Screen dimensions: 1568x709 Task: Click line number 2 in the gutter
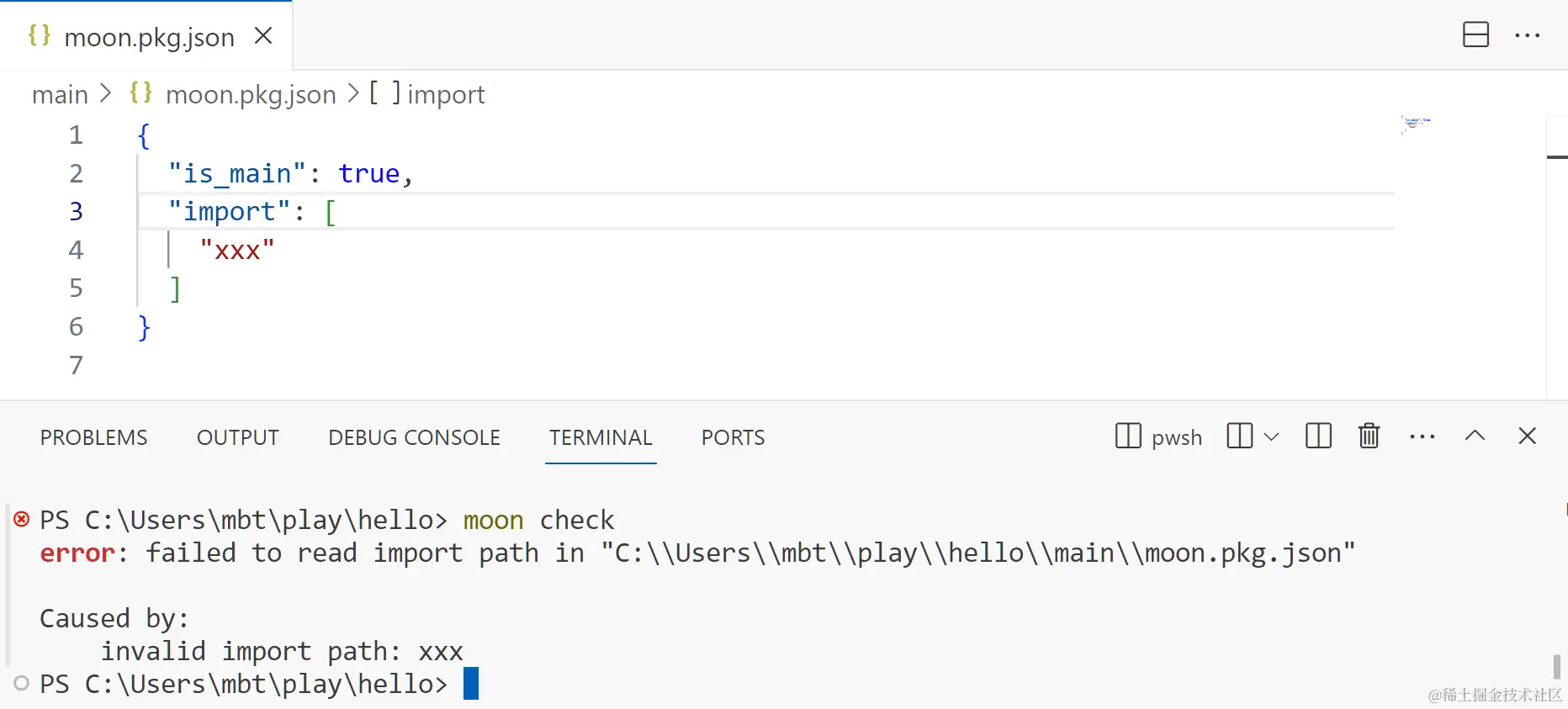coord(76,173)
